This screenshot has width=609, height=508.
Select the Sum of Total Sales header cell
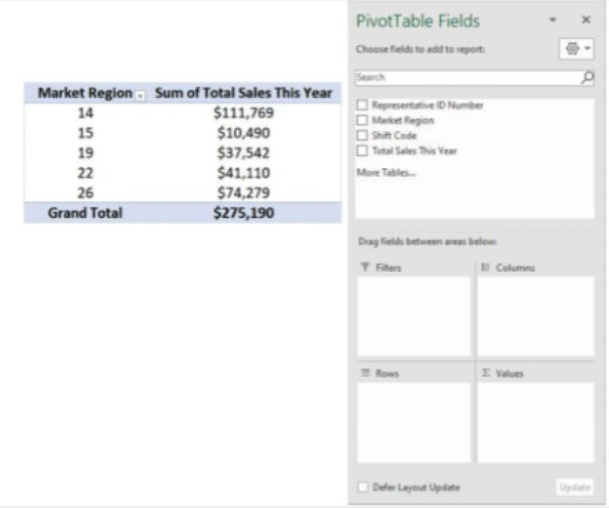[243, 93]
